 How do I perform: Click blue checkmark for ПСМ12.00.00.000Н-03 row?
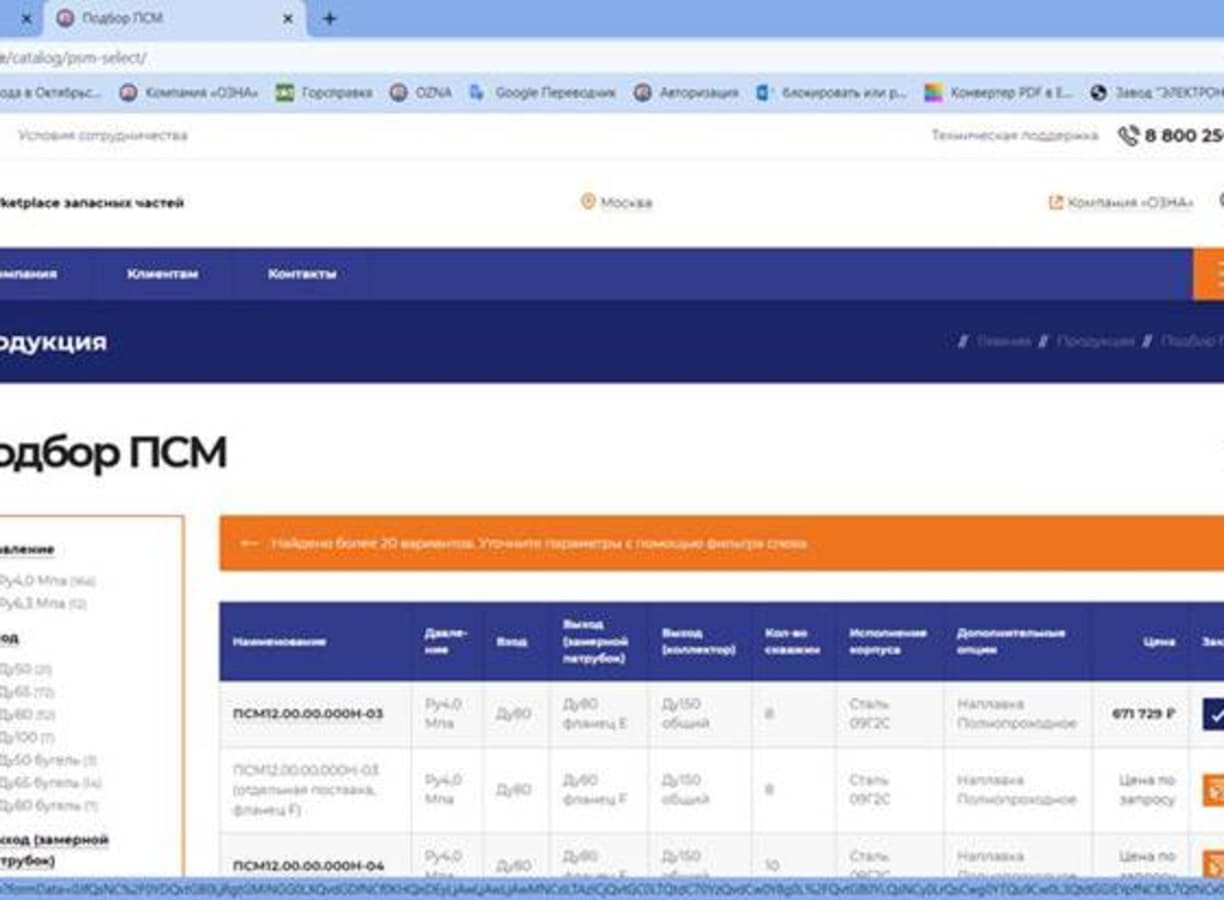coord(1213,714)
